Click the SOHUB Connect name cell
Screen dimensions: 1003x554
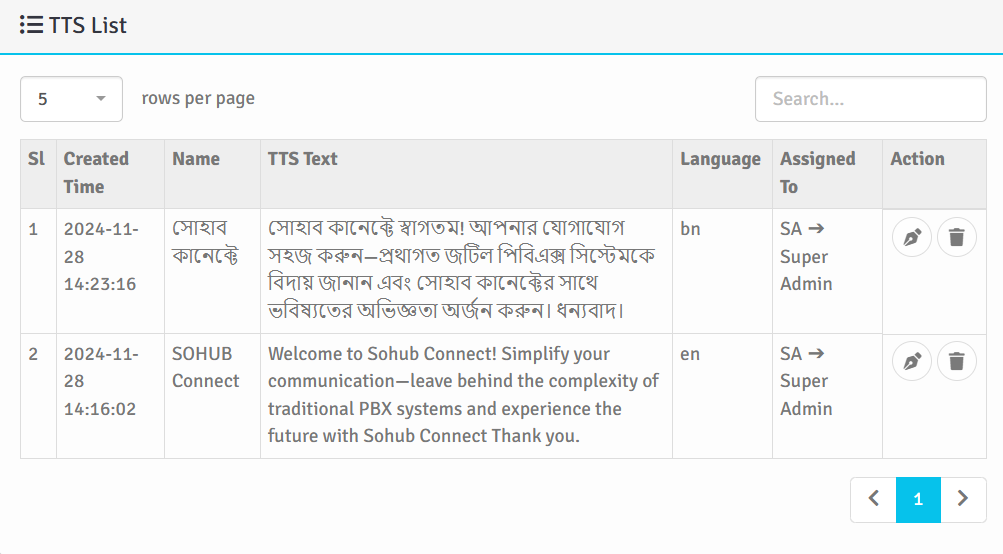pyautogui.click(x=206, y=367)
